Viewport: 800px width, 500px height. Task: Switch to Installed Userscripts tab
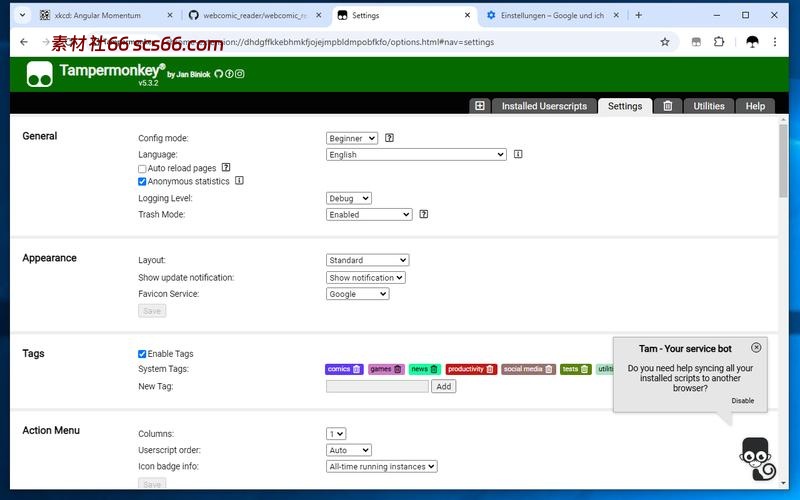tap(544, 106)
